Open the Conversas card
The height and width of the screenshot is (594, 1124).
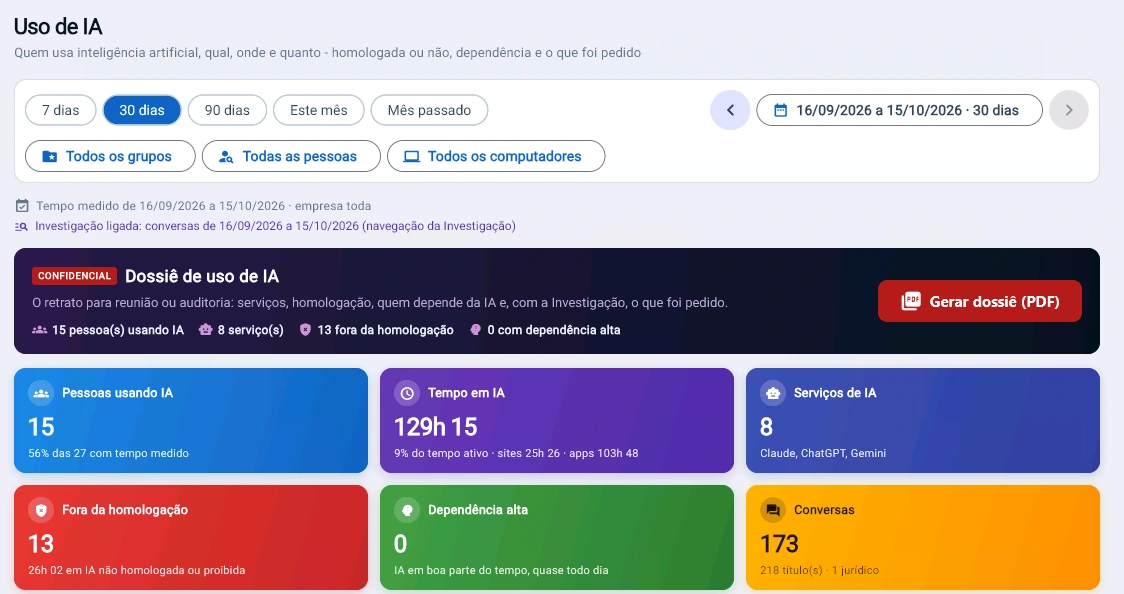[923, 537]
